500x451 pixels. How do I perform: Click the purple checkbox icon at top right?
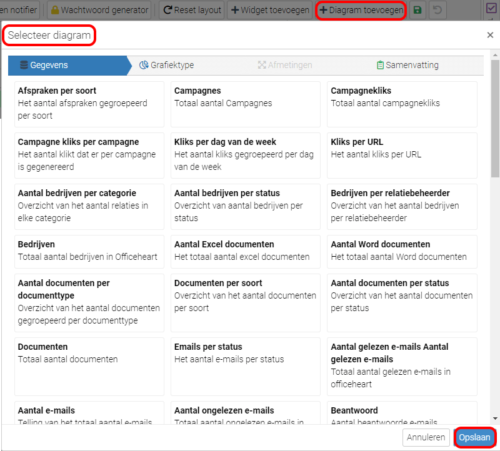491,8
